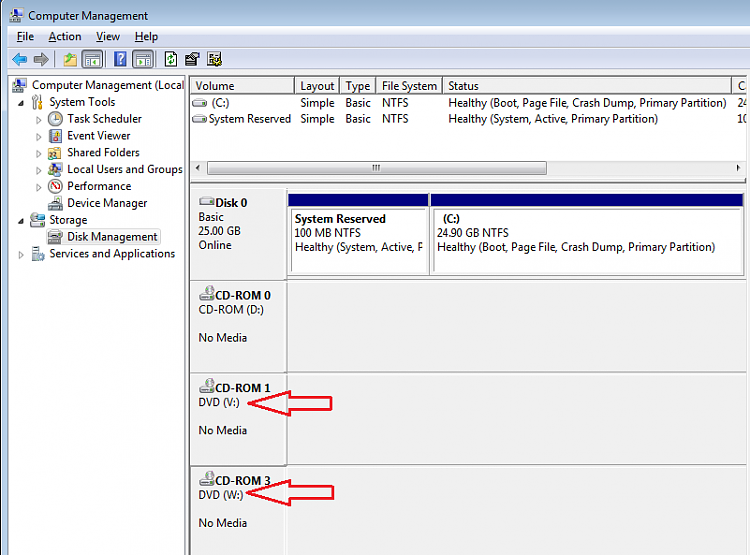
Task: Click the CD-ROM (D:) label
Action: point(231,310)
